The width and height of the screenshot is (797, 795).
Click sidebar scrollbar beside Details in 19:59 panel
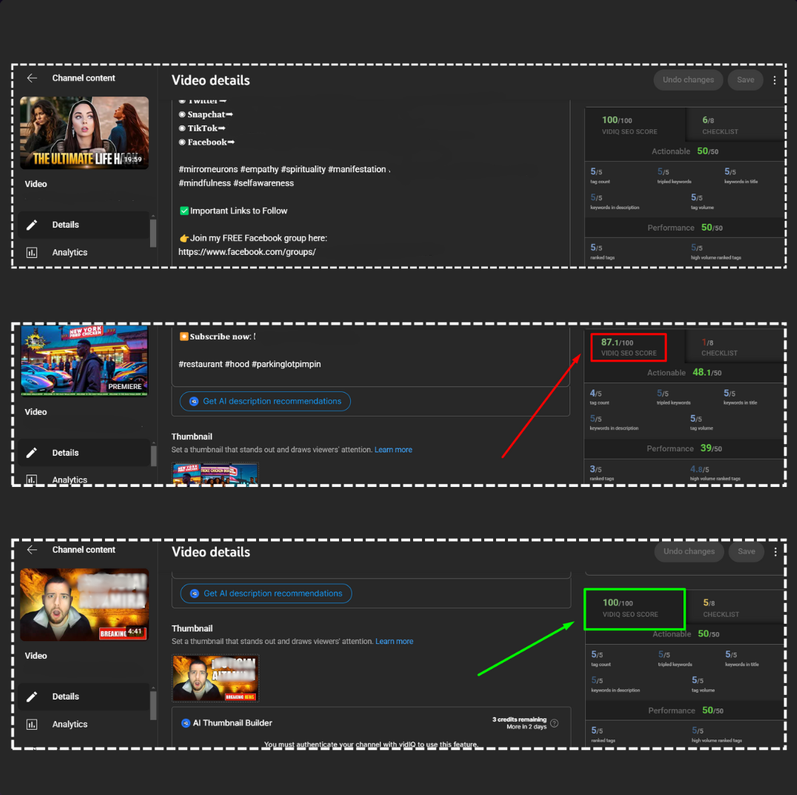(x=153, y=233)
